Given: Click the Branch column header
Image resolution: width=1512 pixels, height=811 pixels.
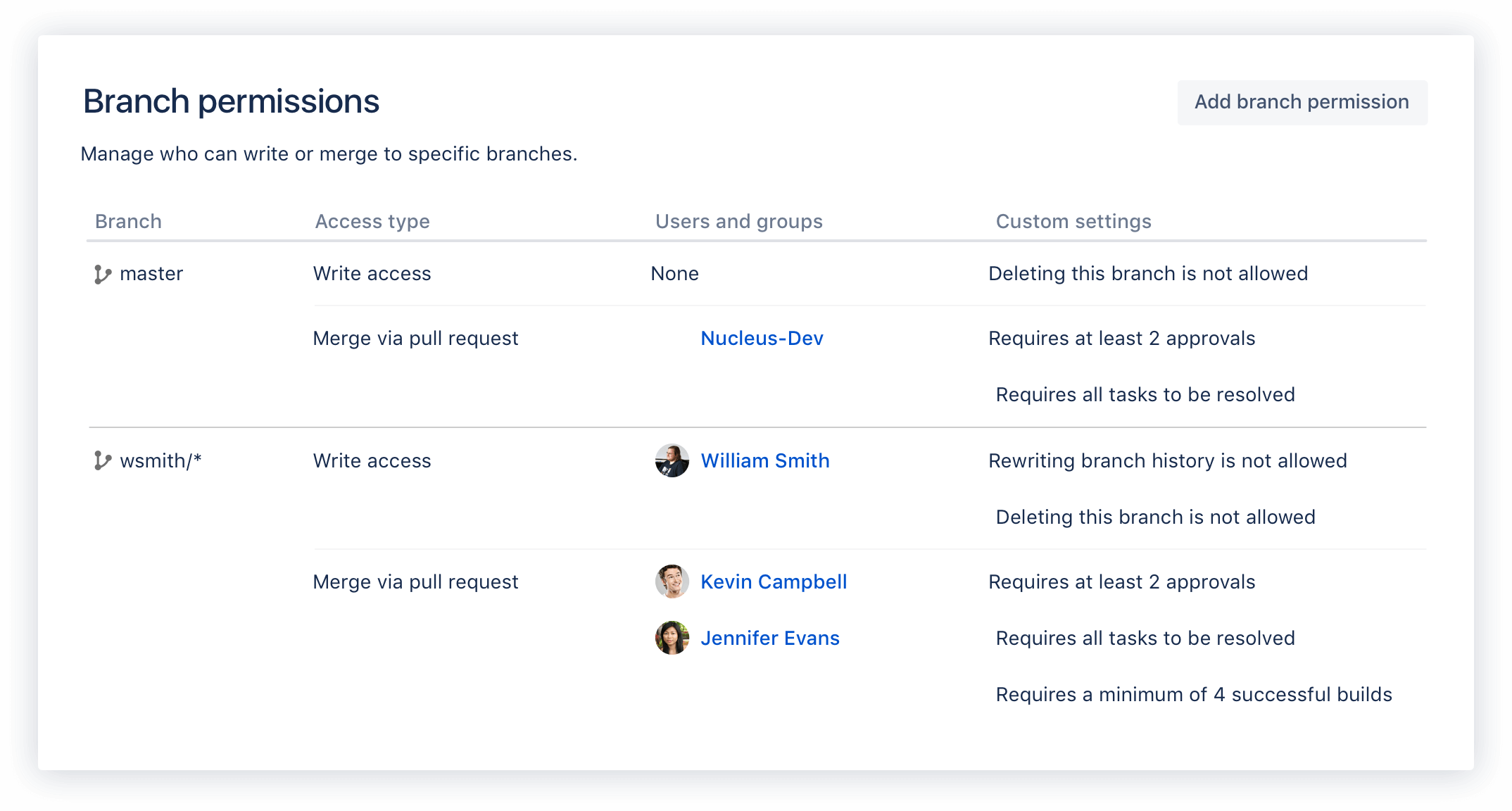Looking at the screenshot, I should (x=128, y=221).
